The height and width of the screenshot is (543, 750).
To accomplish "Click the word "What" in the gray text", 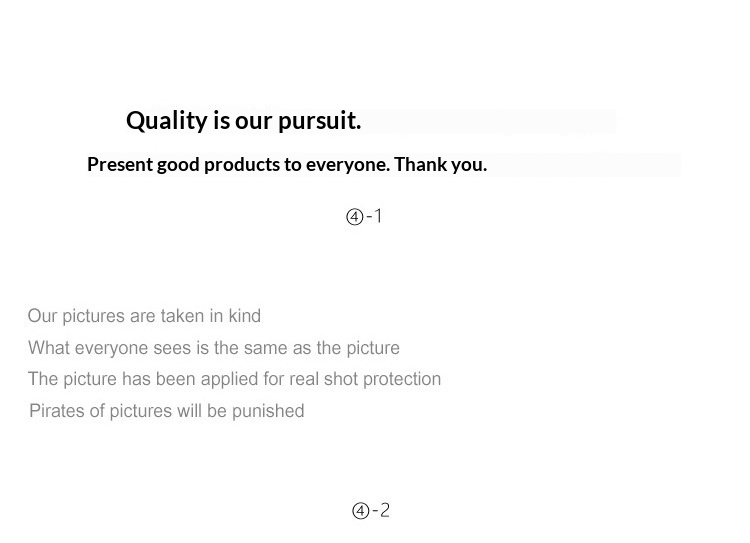I will (48, 348).
